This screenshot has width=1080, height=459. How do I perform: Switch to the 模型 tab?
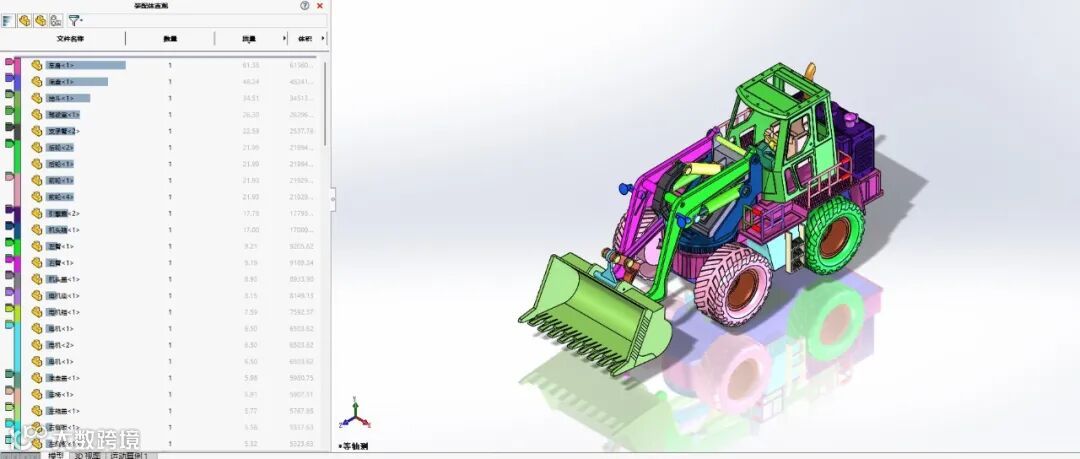click(x=56, y=455)
